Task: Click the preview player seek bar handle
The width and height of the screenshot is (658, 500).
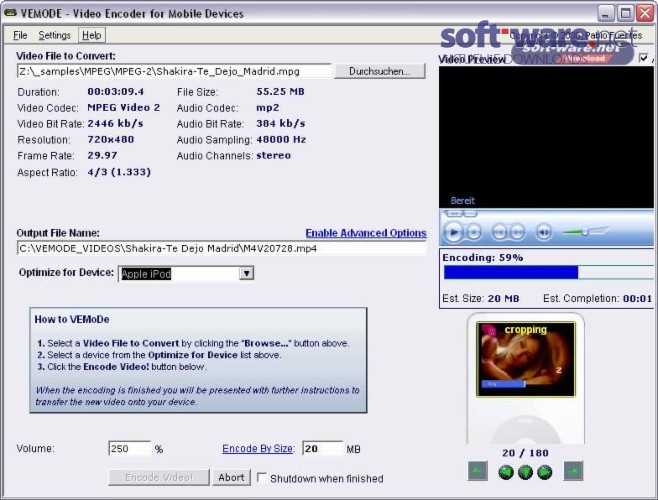Action: click(x=454, y=214)
